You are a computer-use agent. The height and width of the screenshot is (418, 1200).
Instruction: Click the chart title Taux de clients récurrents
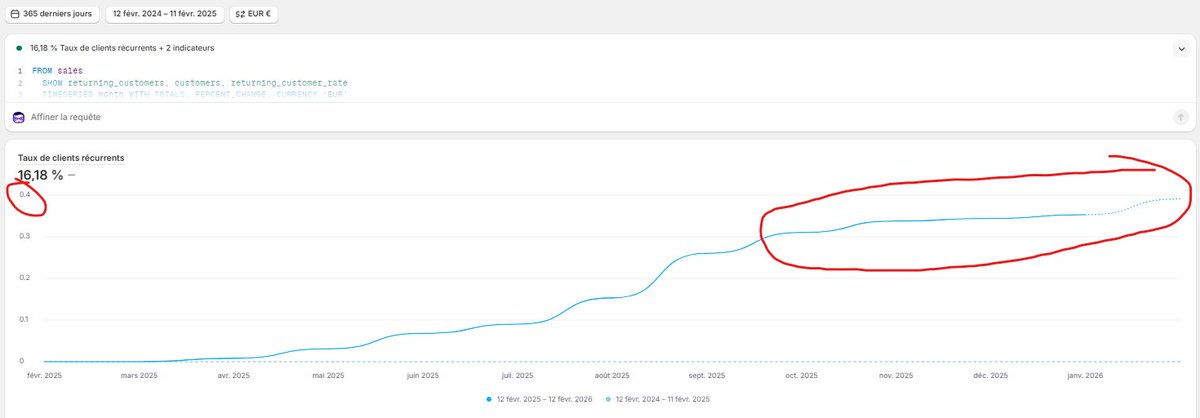pos(70,158)
